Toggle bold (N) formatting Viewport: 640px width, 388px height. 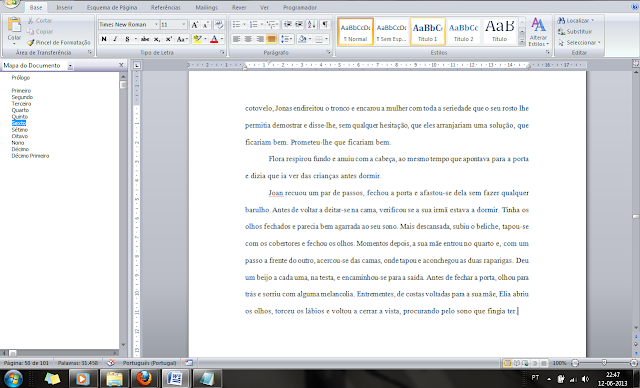[x=104, y=39]
